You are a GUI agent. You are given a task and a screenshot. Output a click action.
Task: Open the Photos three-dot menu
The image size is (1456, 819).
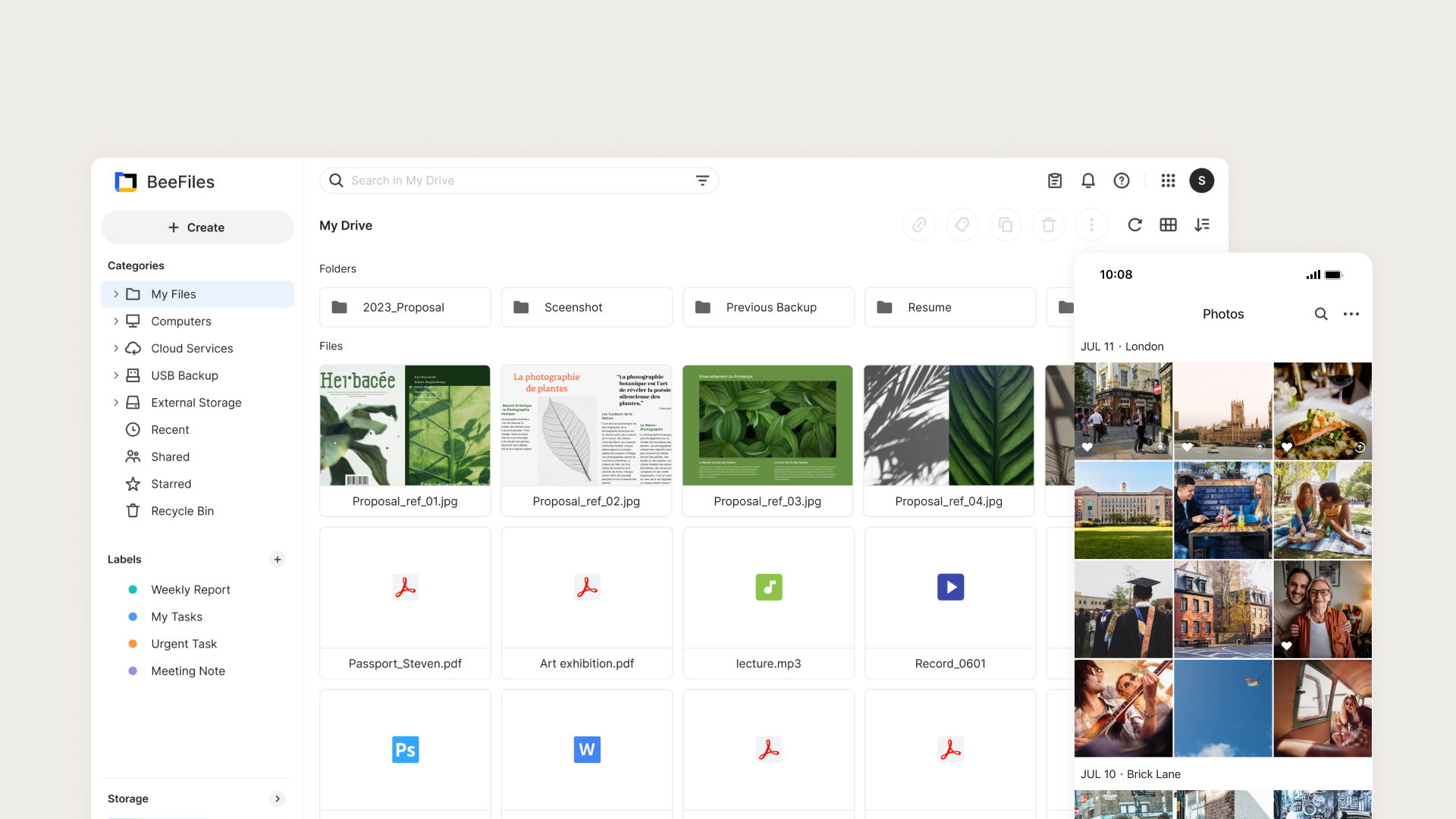tap(1351, 313)
